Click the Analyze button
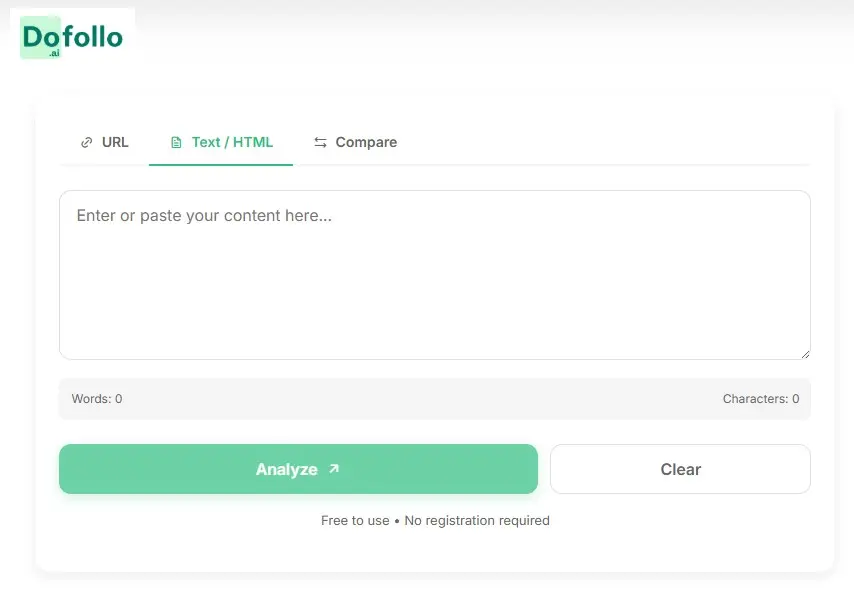This screenshot has width=854, height=589. point(297,468)
